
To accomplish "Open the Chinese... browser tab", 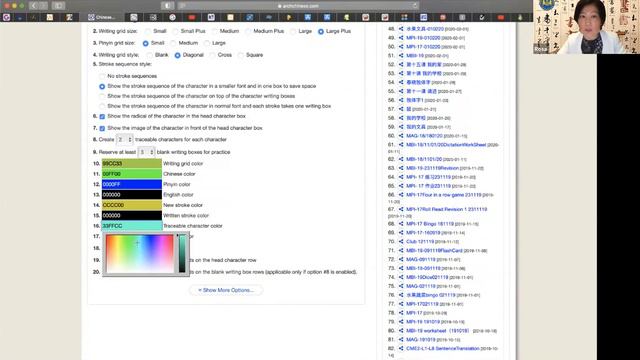I will 102,17.
